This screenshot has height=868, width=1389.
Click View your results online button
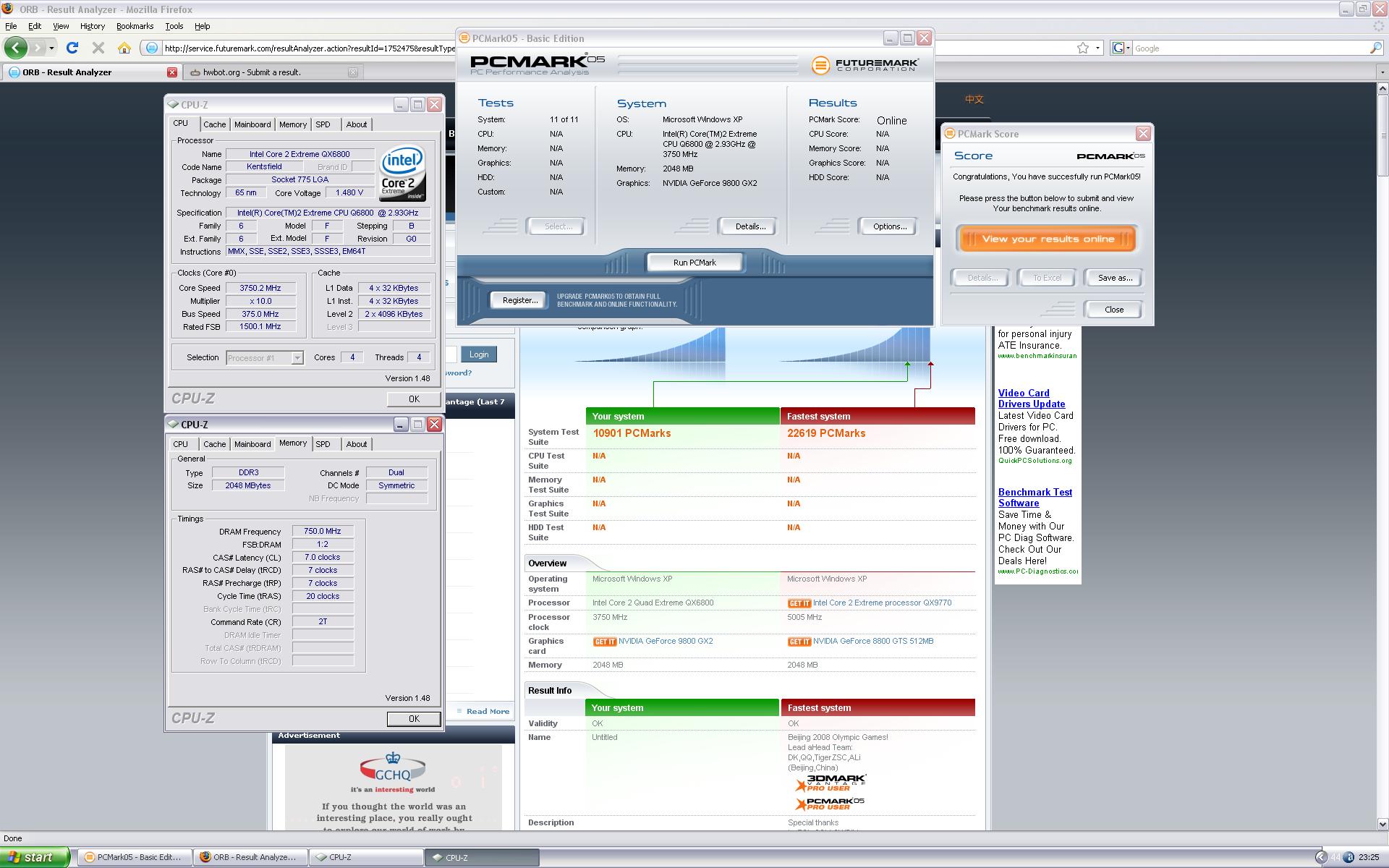(x=1048, y=239)
